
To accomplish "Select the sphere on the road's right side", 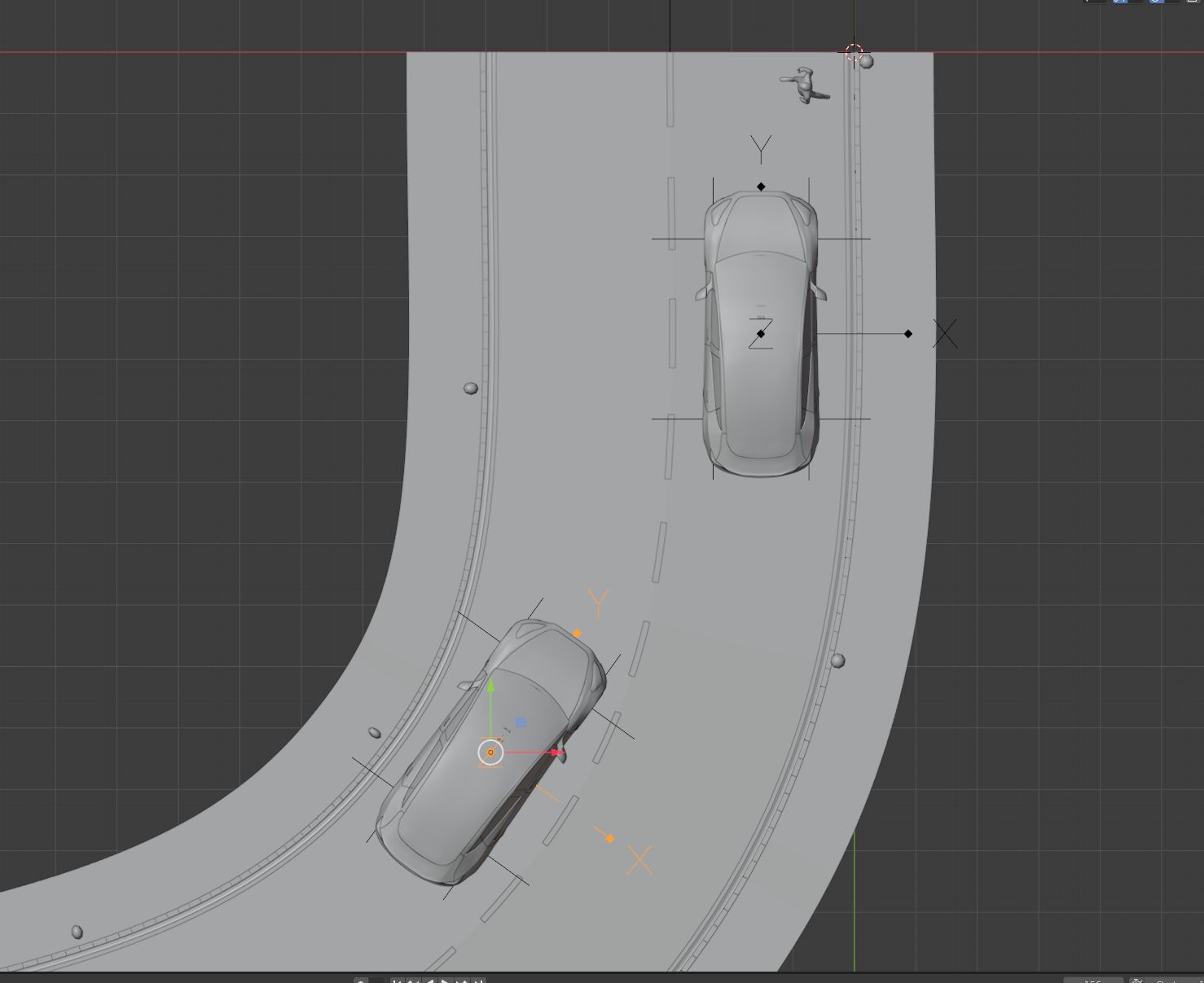I will [837, 660].
